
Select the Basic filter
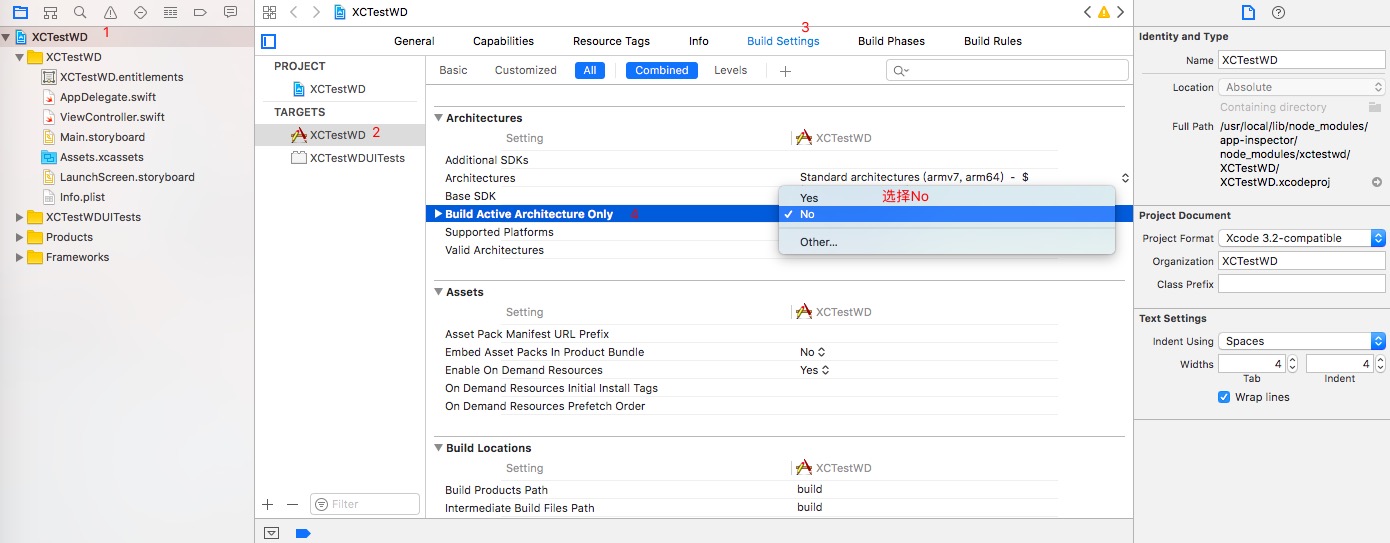tap(453, 70)
